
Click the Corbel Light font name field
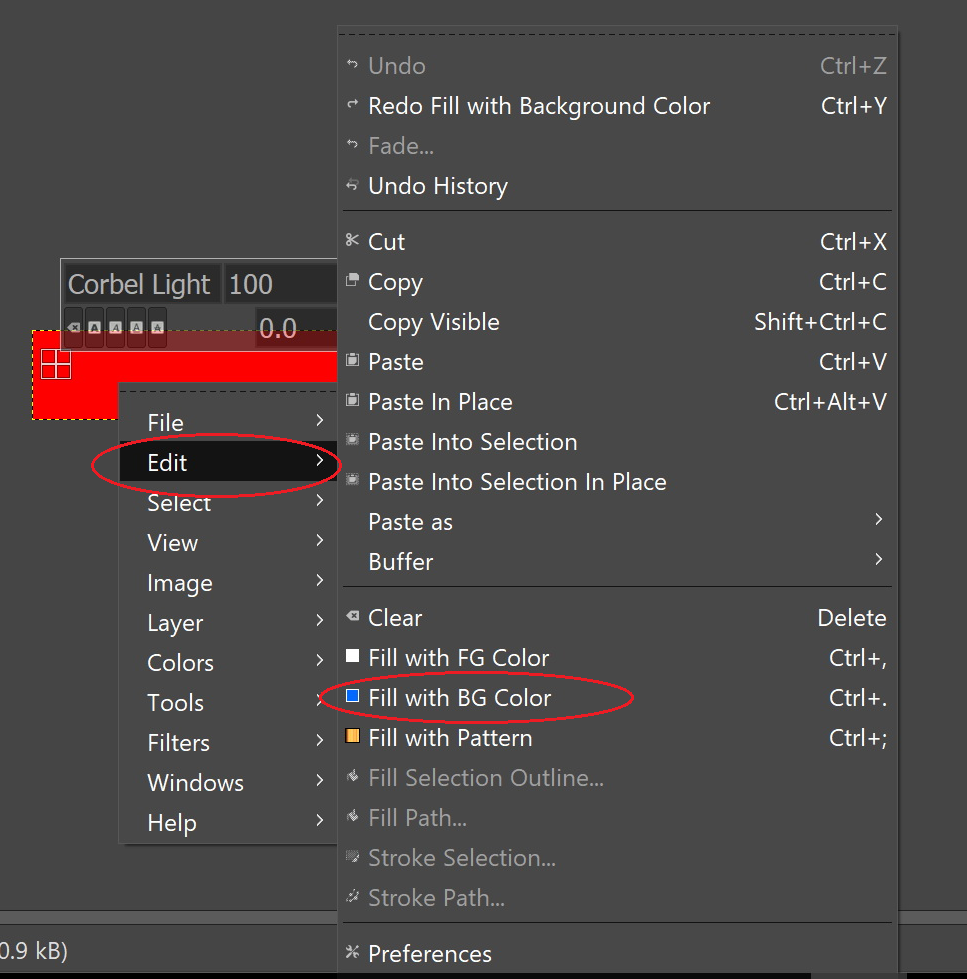click(140, 285)
